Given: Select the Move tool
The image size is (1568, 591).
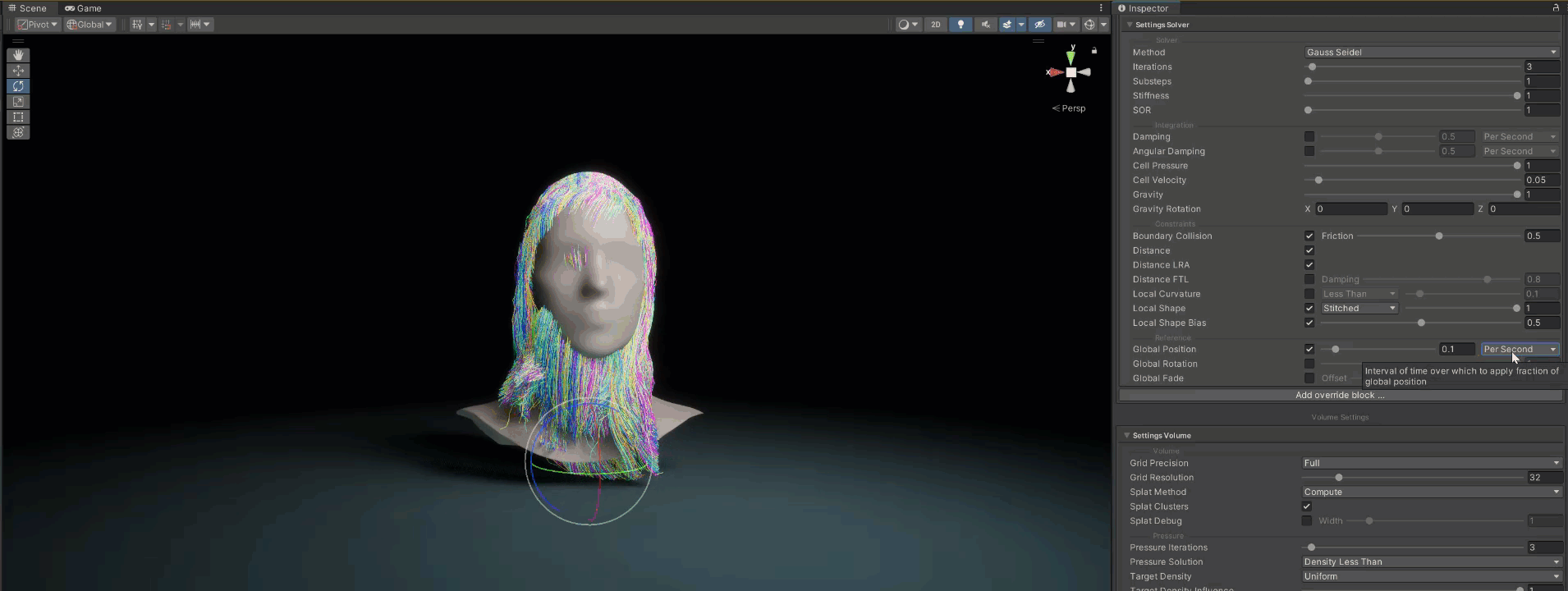Looking at the screenshot, I should coord(18,71).
